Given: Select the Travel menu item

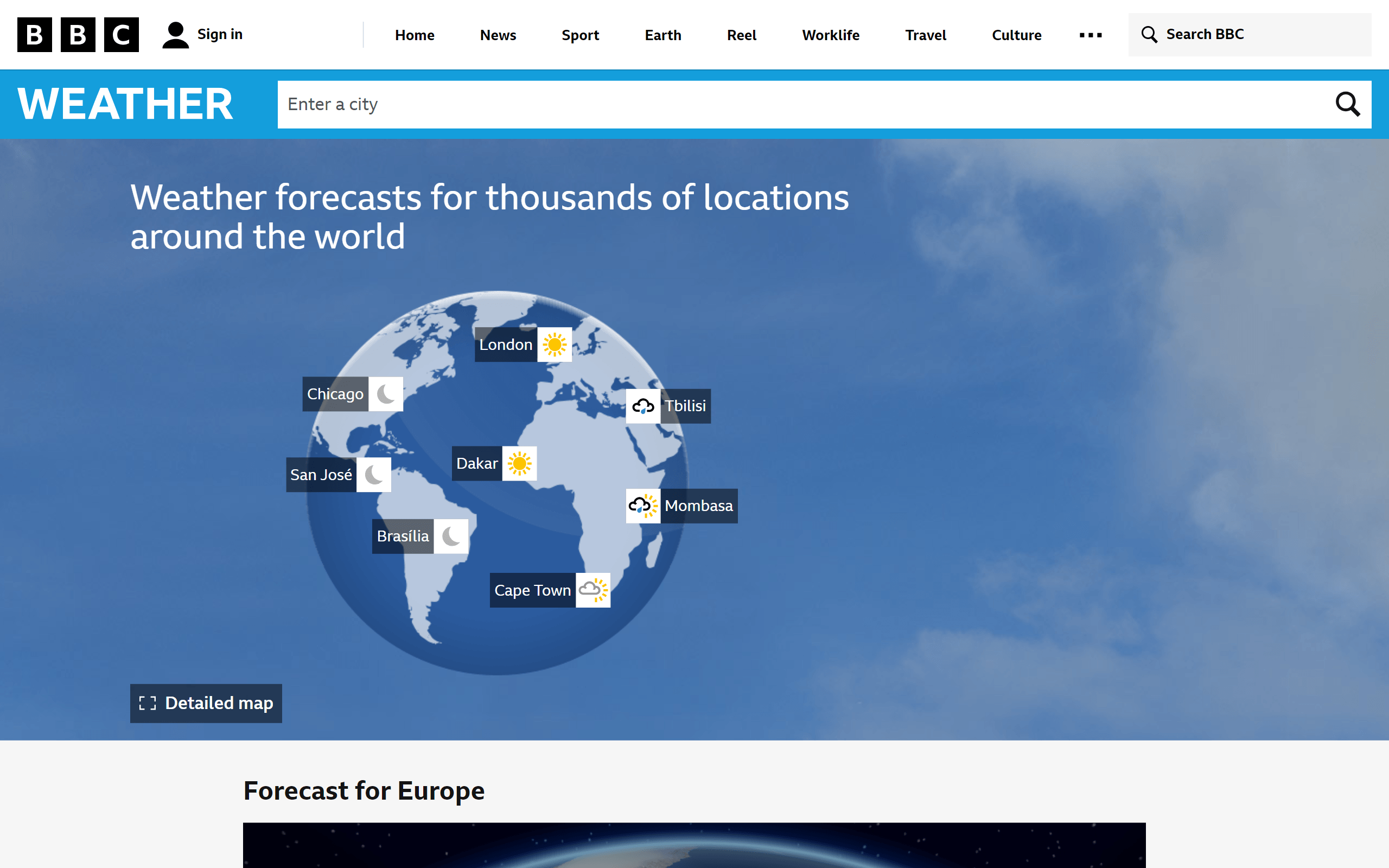Looking at the screenshot, I should coord(923,34).
